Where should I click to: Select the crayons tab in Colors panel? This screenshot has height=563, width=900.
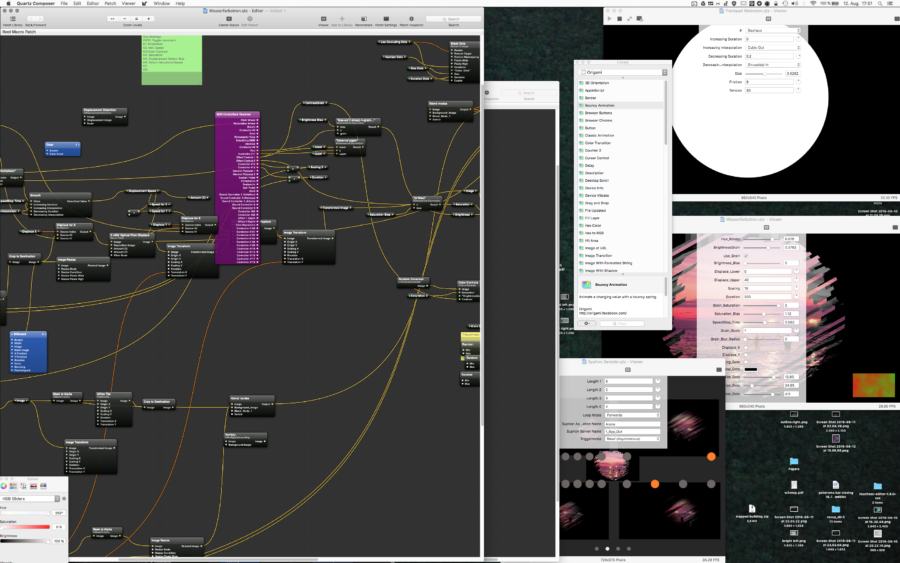coord(43,486)
